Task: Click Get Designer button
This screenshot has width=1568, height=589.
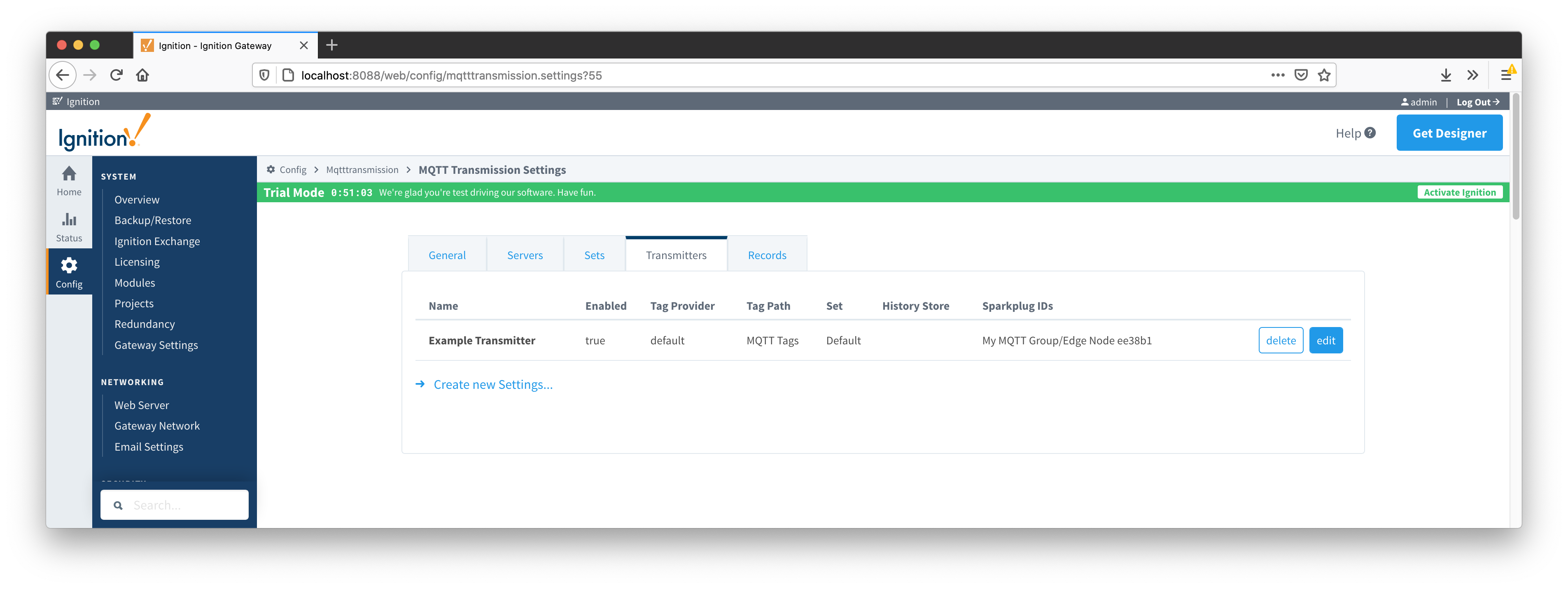Action: click(1449, 133)
